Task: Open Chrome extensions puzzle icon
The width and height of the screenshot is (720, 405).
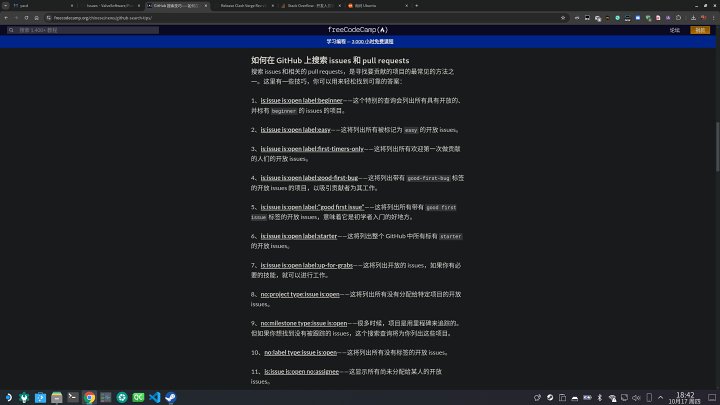Action: (678, 18)
